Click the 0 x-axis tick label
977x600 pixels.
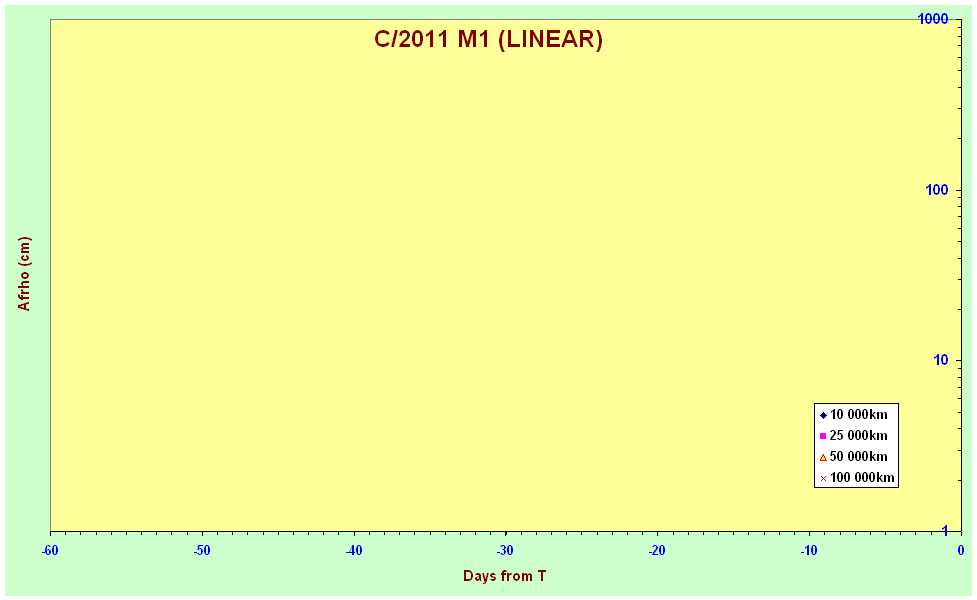pos(961,550)
